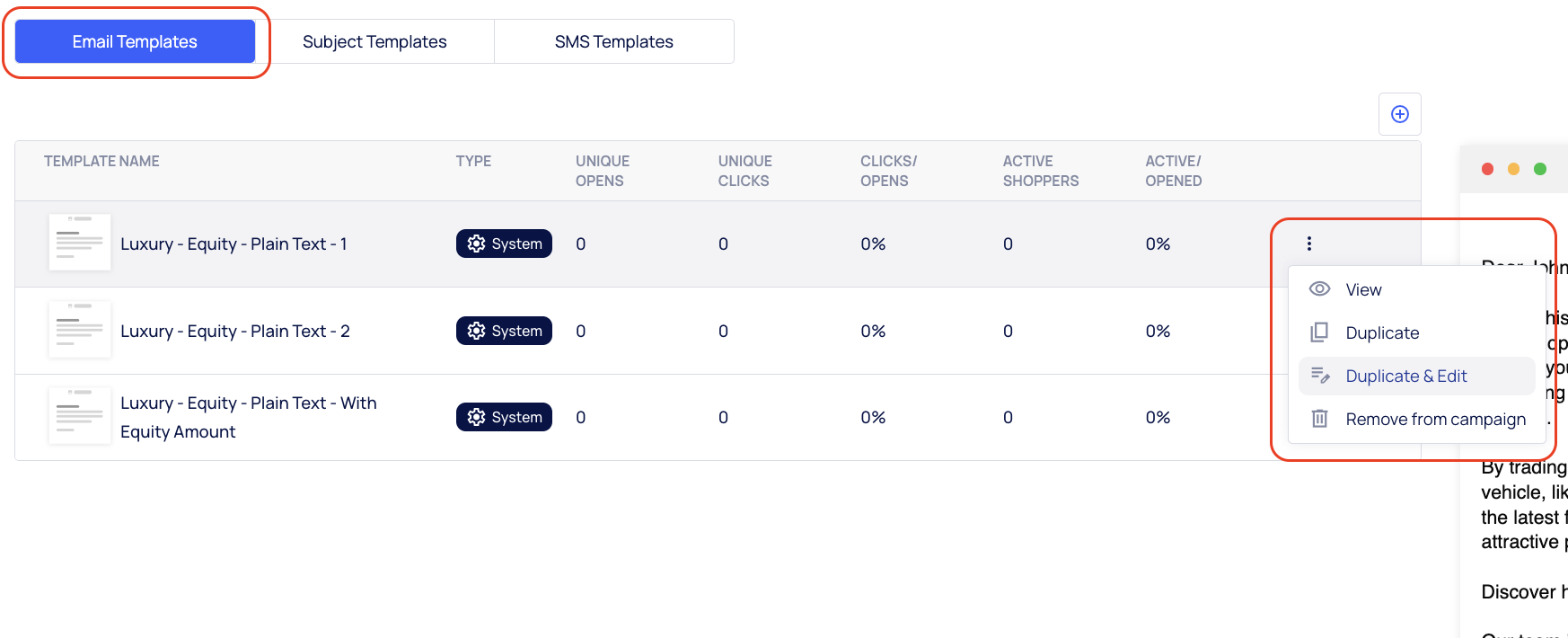Screen dimensions: 1568x638
Task: Click the eye icon next to View
Action: 1319,289
